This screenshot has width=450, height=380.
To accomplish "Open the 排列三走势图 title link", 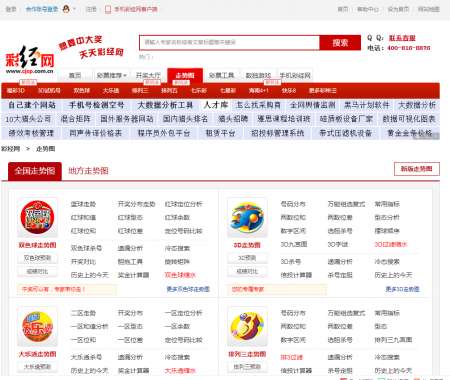I will click(x=247, y=354).
